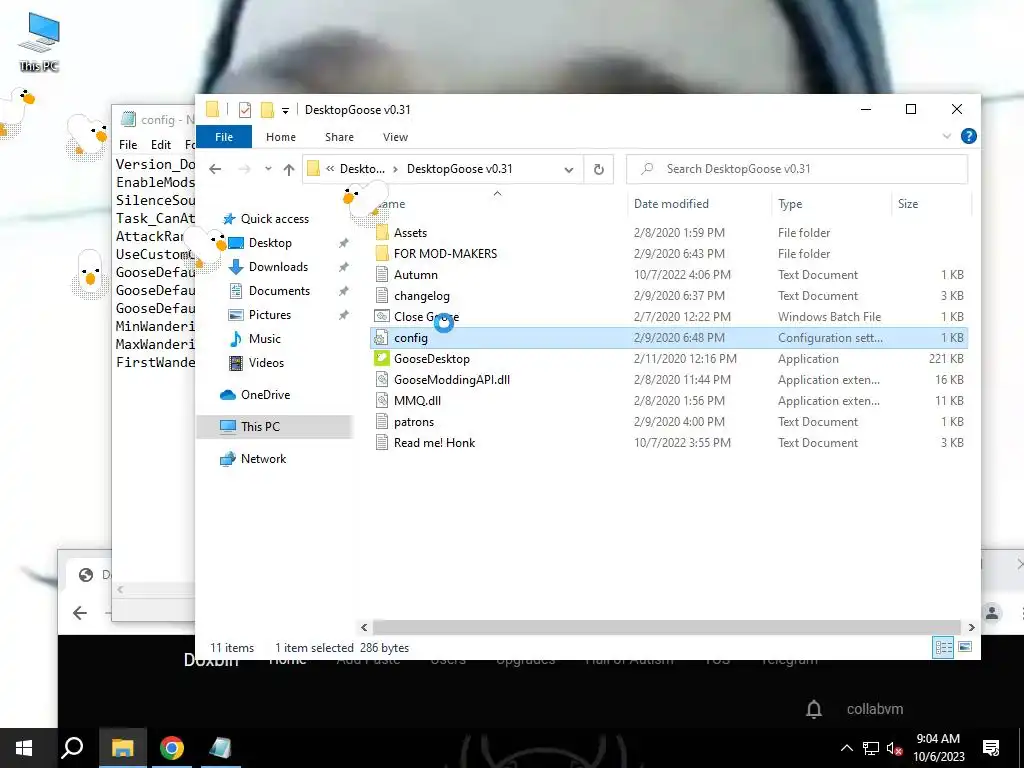Open Action Center notifications icon
The height and width of the screenshot is (768, 1024).
click(x=991, y=748)
